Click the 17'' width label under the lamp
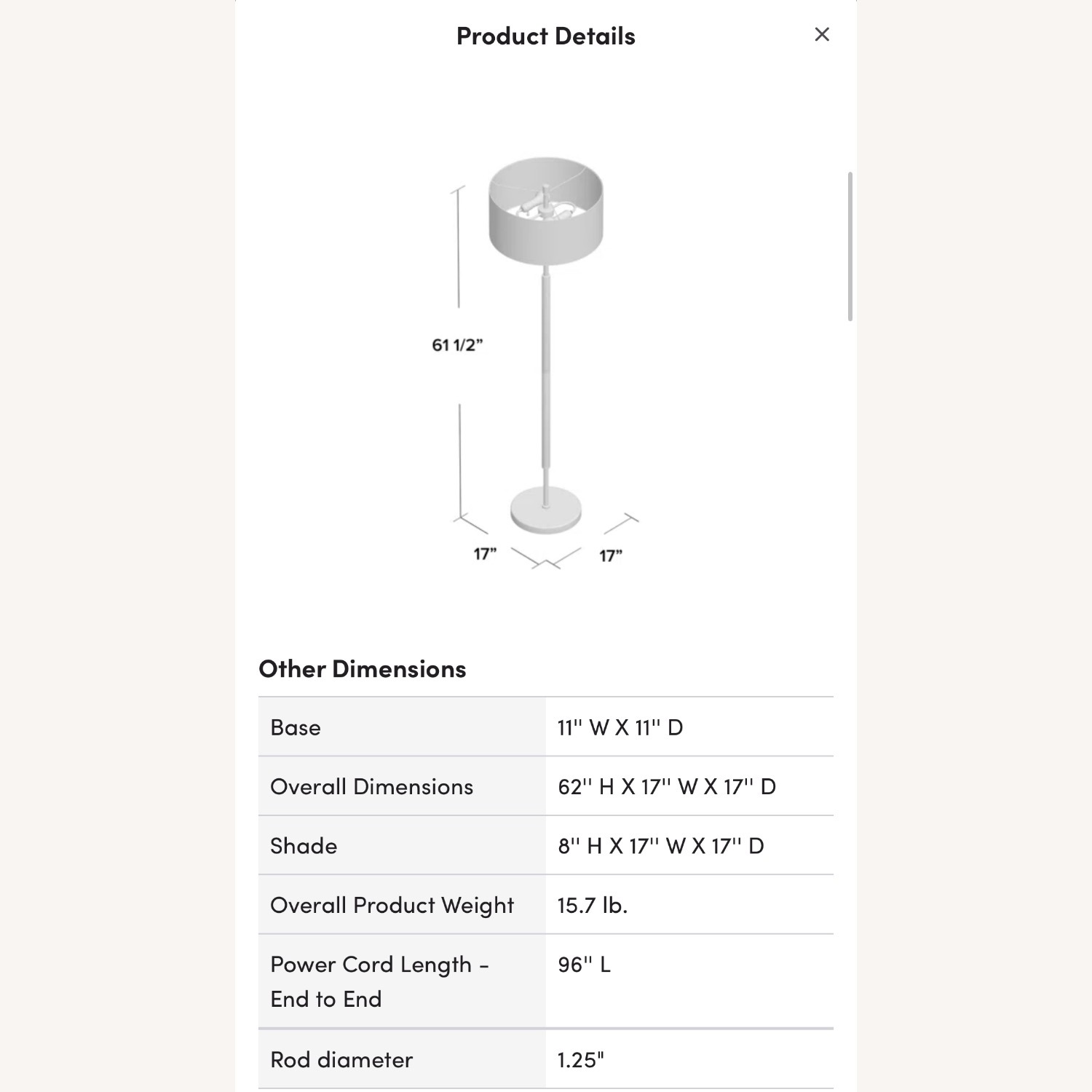Screen dimensions: 1092x1092 (486, 555)
